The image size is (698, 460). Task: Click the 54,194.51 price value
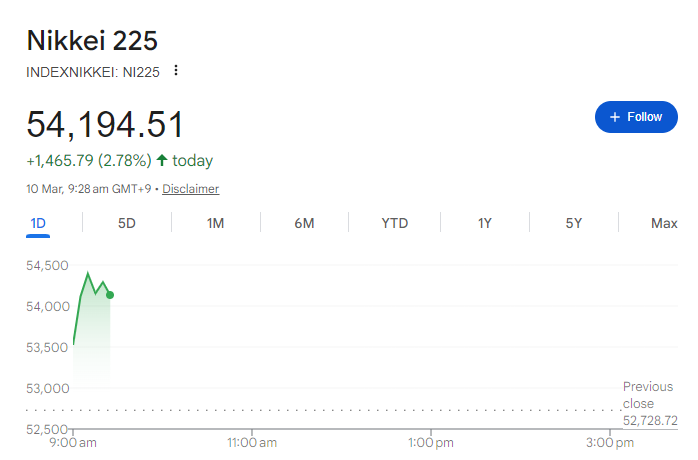pyautogui.click(x=105, y=125)
